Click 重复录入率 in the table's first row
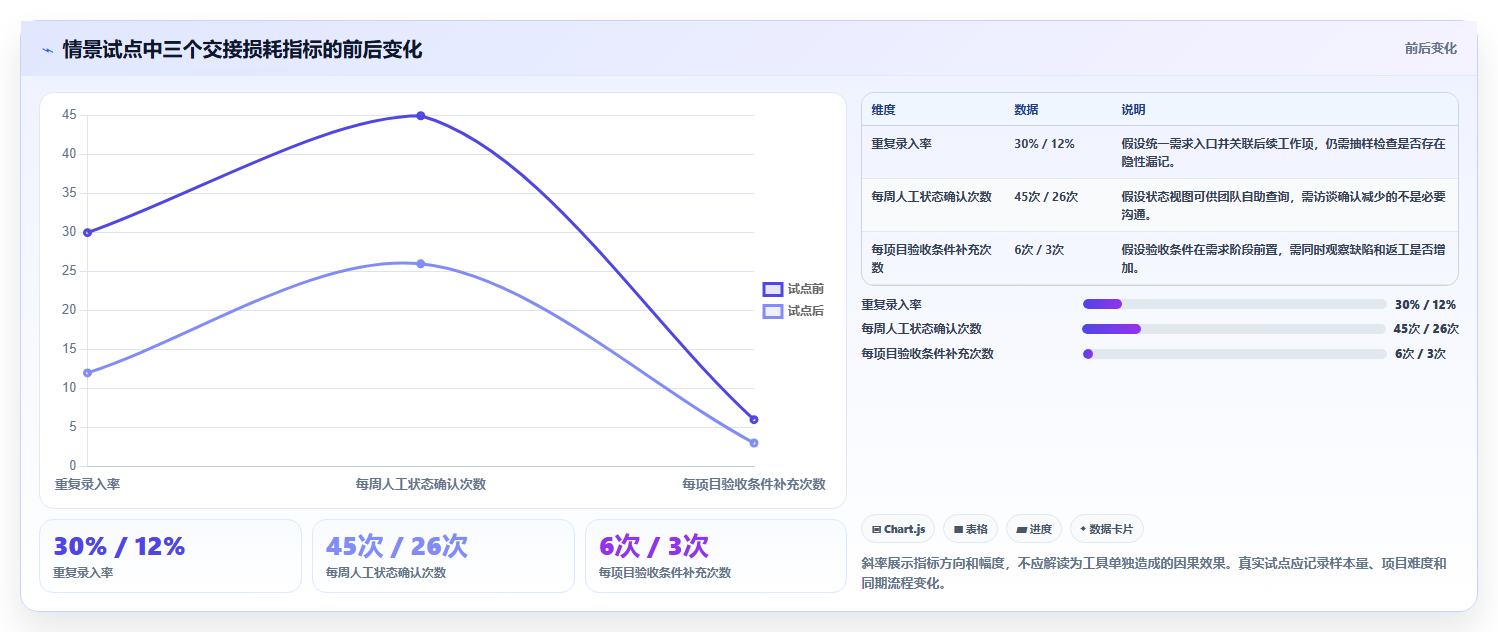Image resolution: width=1498 pixels, height=632 pixels. pyautogui.click(x=902, y=144)
